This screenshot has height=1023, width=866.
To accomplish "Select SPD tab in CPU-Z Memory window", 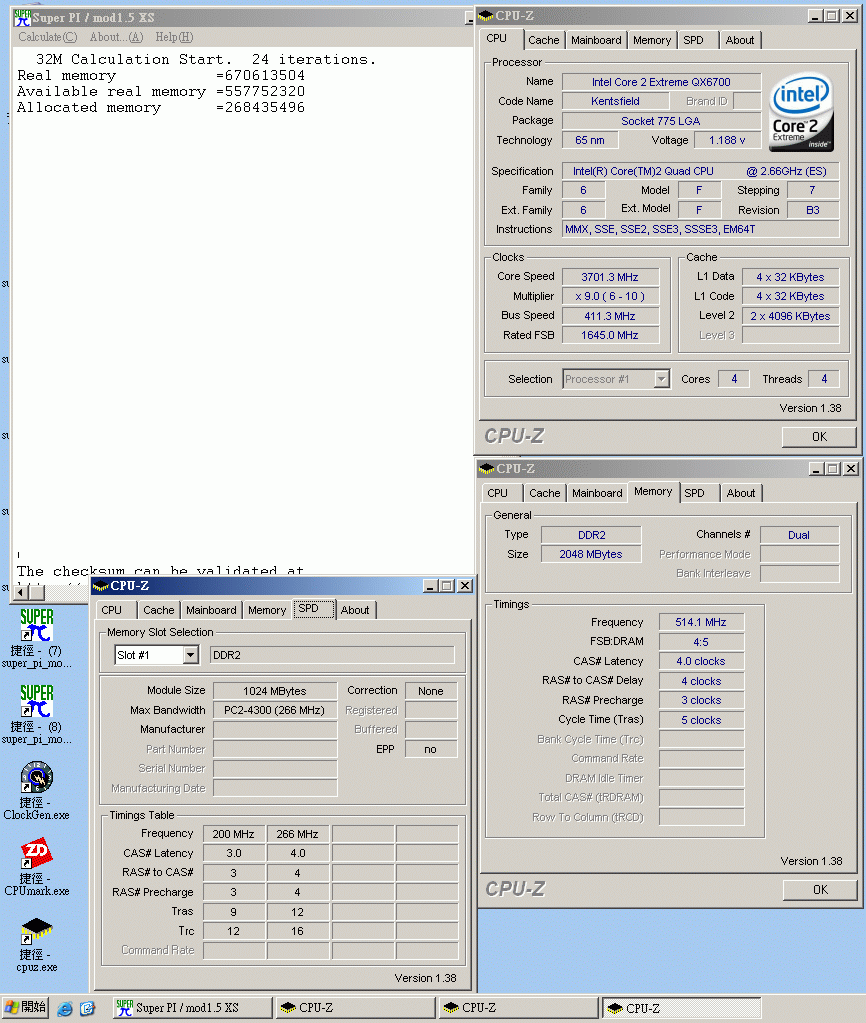I will [694, 493].
